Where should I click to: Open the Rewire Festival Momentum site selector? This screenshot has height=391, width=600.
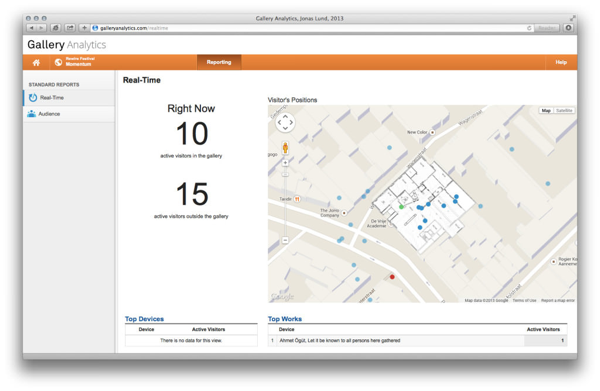point(75,62)
